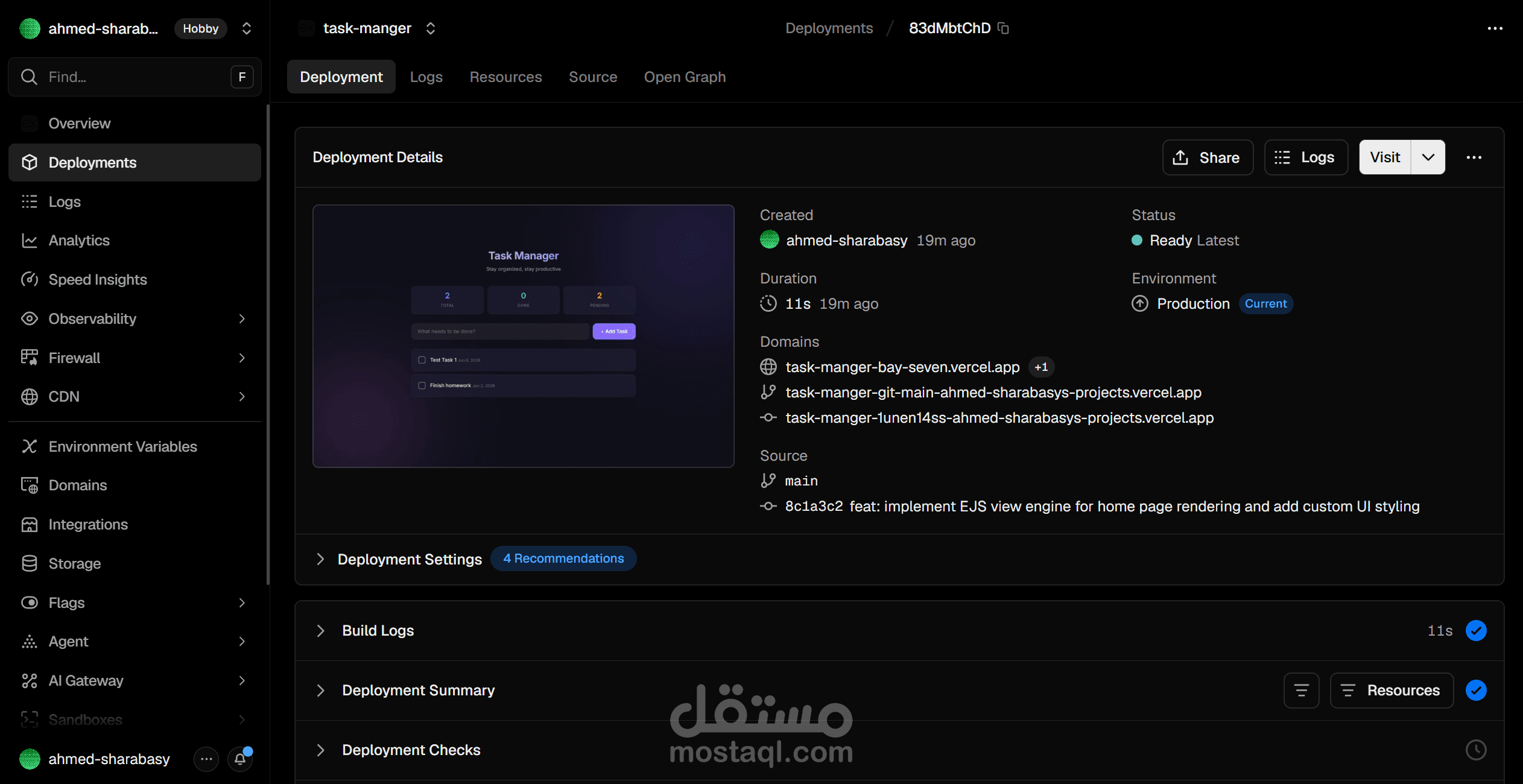Open commit 8c1a3c2 link
1523x784 pixels.
[x=814, y=507]
